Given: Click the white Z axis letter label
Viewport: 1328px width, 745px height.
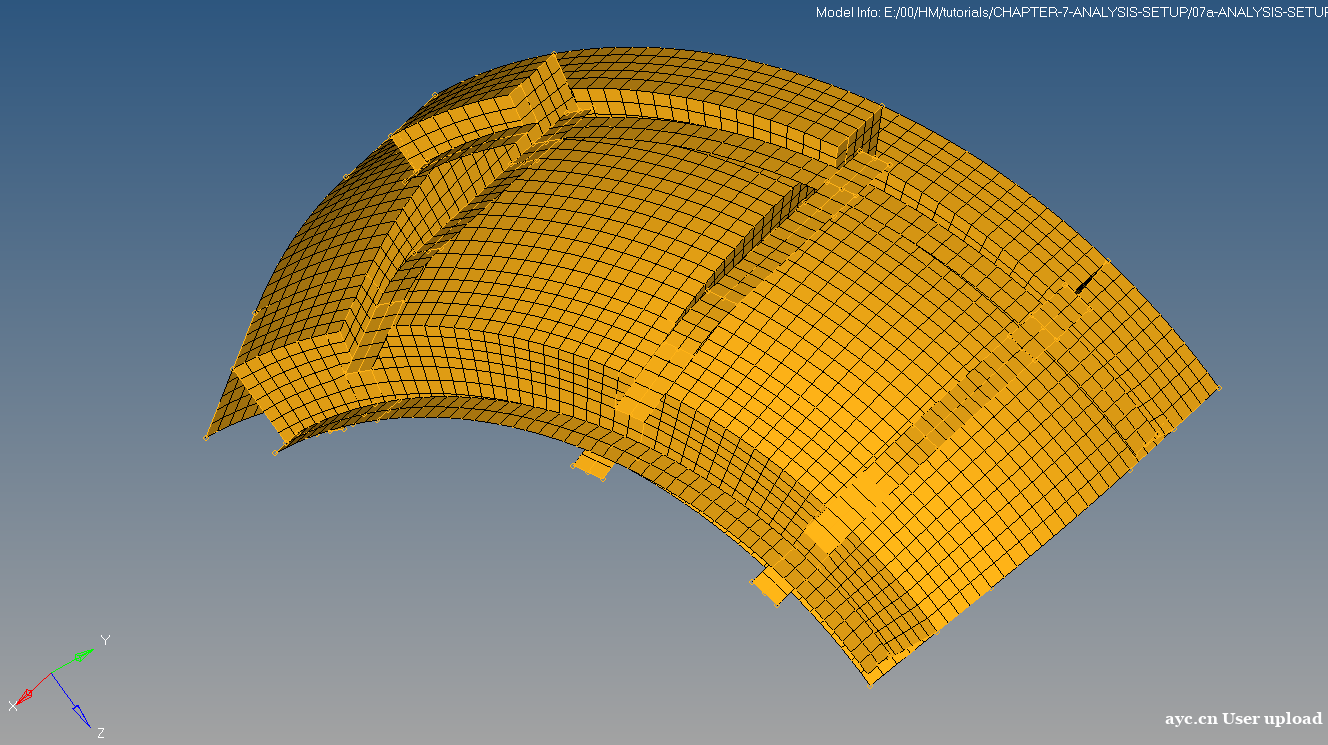Looking at the screenshot, I should pos(101,733).
